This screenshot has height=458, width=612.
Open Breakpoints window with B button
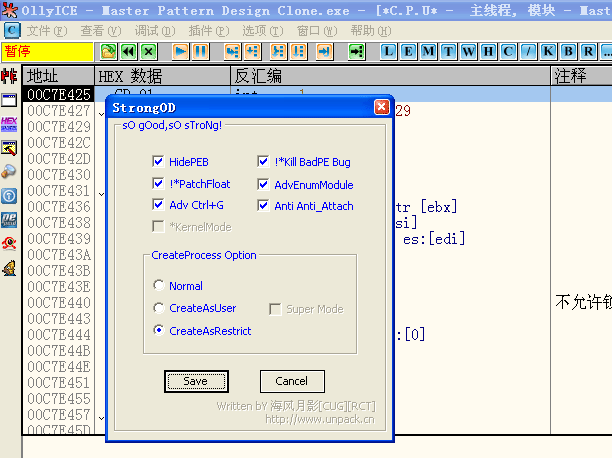click(569, 52)
